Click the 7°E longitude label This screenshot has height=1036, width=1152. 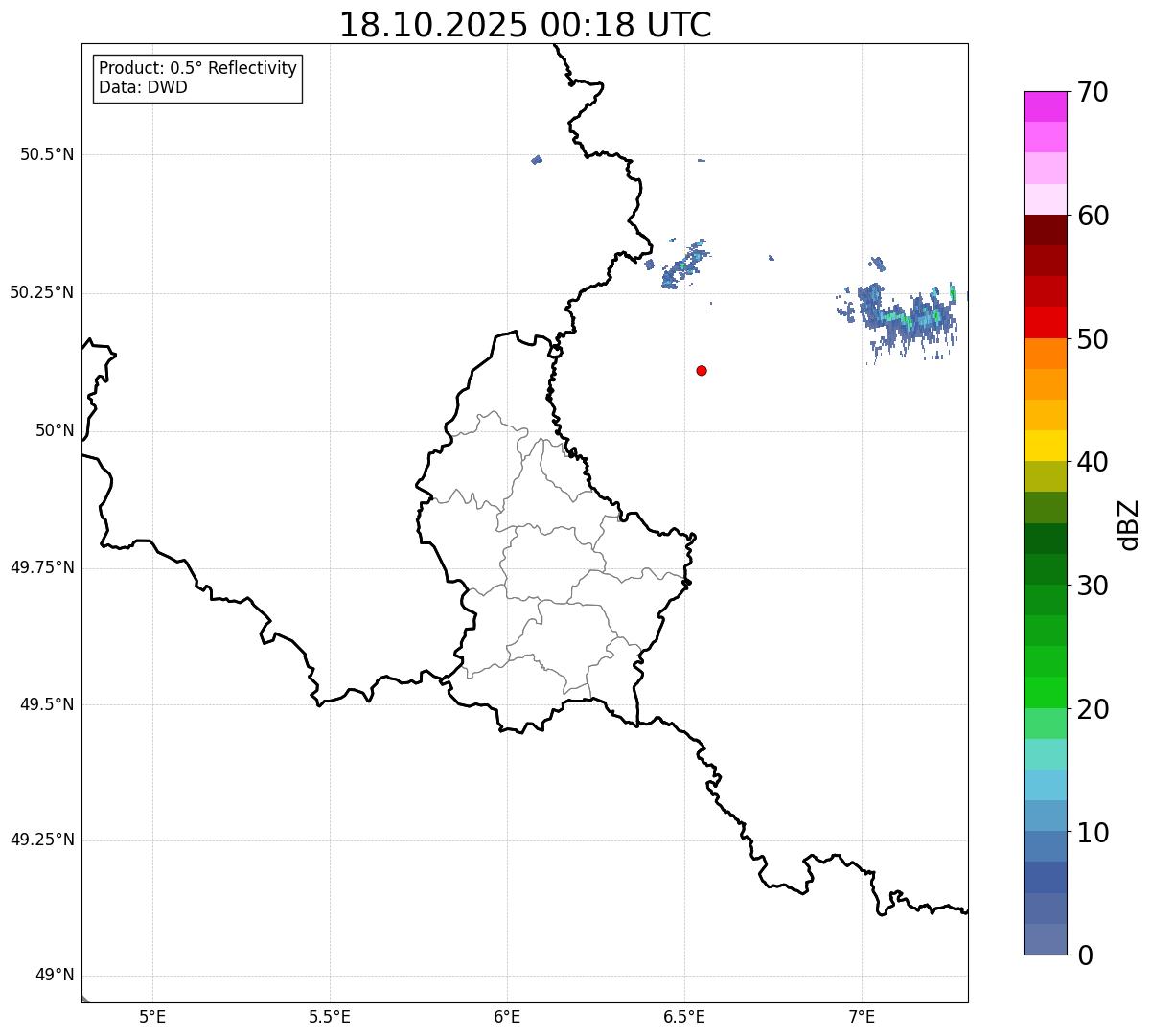[862, 1016]
